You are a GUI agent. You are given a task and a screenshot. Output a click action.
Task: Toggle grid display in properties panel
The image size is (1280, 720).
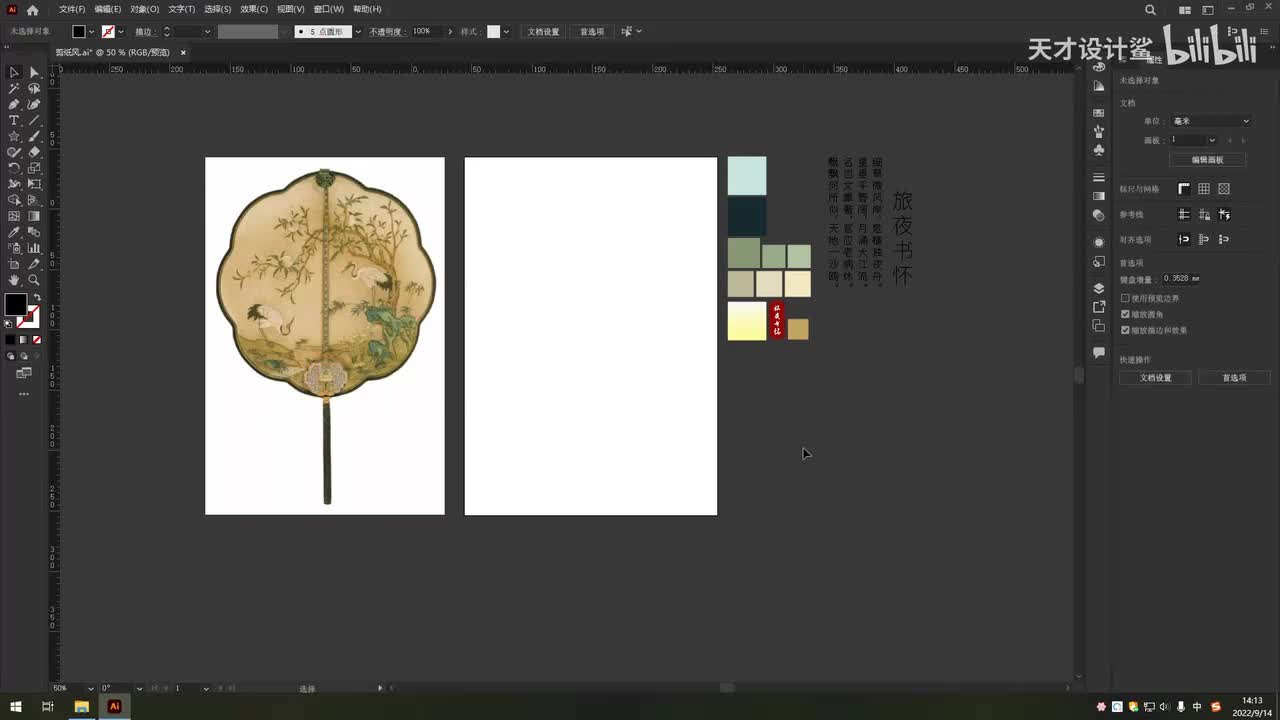click(x=1204, y=189)
